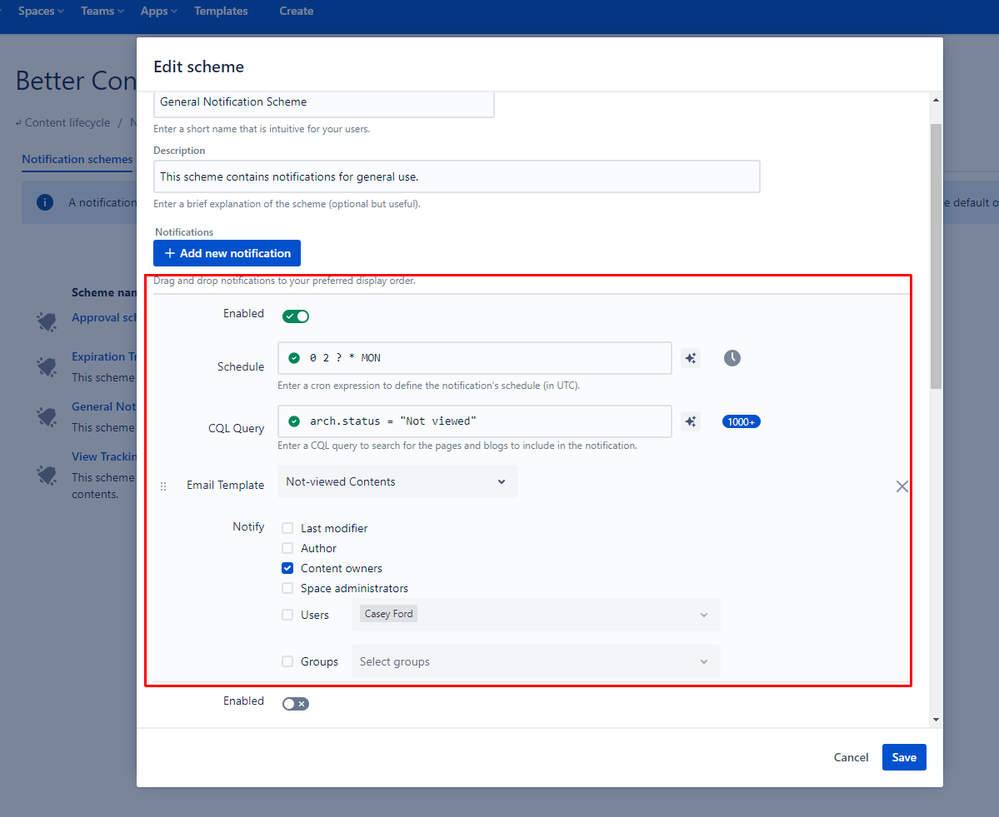Click the AI sparkle icon next to CQL Query
The image size is (999, 817).
[691, 421]
